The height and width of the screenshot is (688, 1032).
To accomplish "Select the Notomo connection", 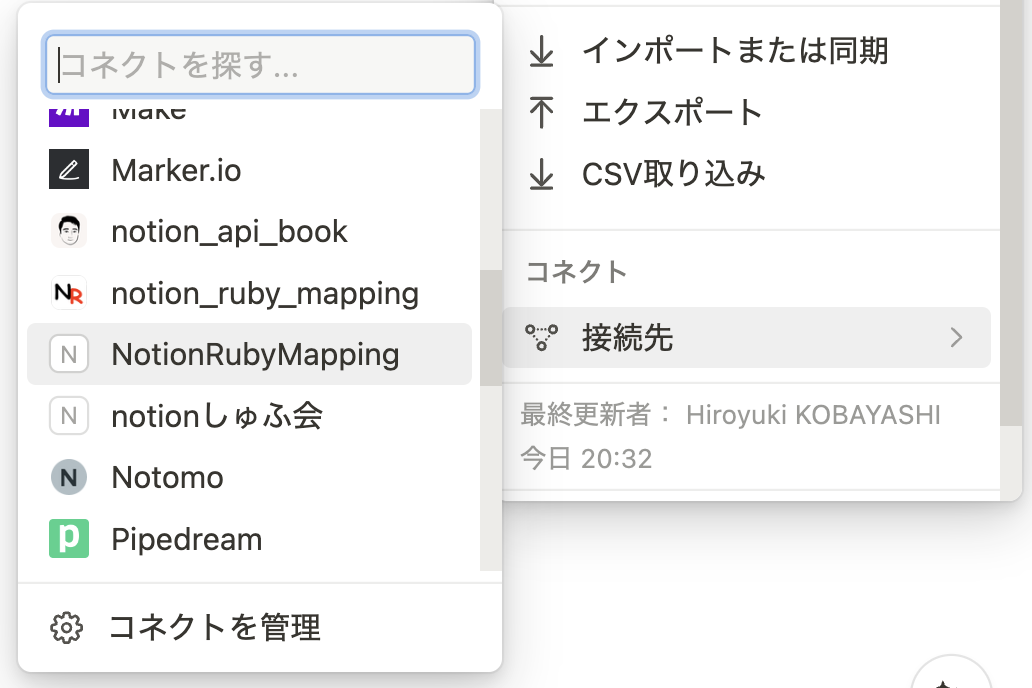I will [249, 477].
